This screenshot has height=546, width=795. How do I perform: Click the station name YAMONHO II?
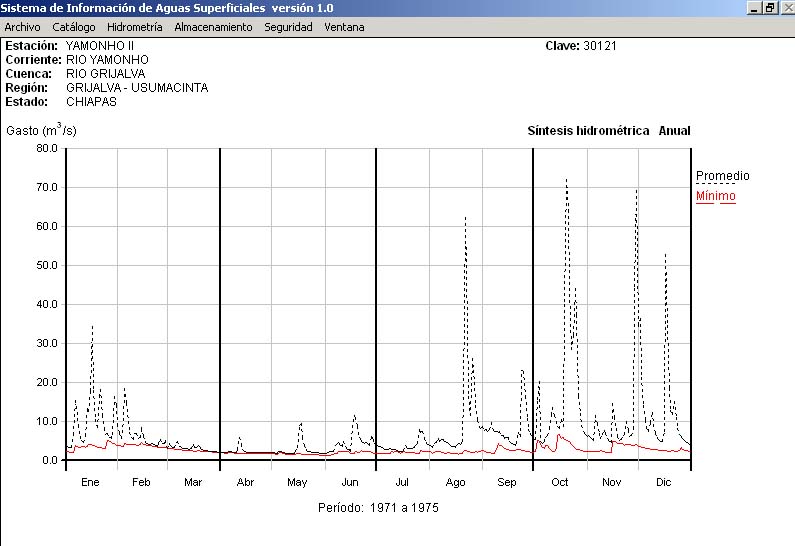tap(99, 46)
